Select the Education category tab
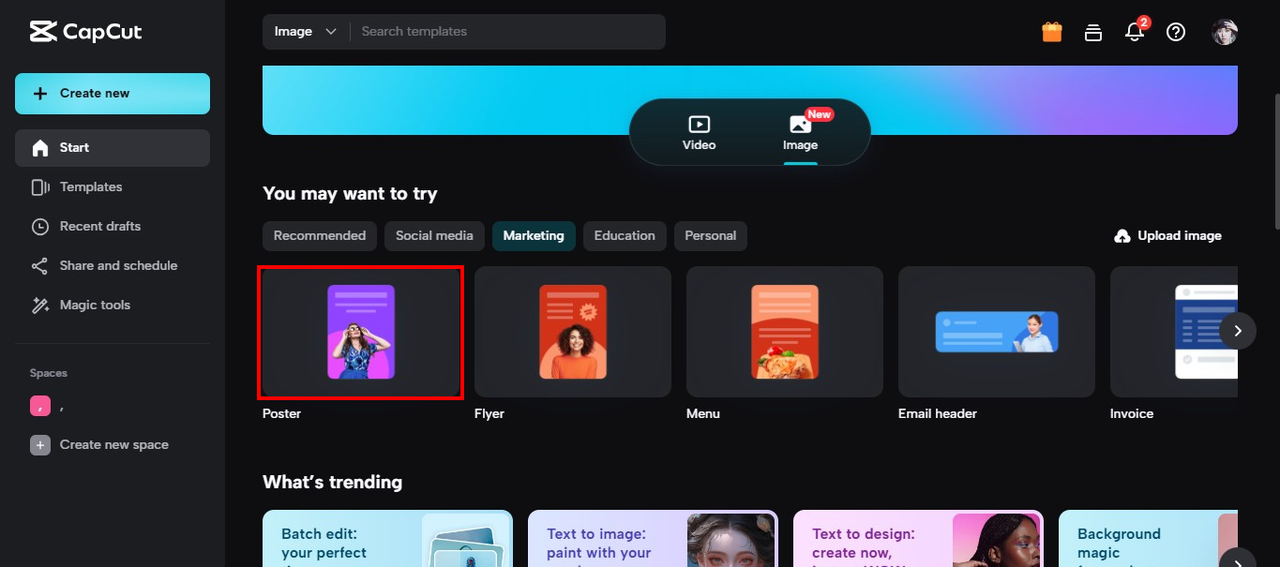This screenshot has width=1280, height=567. click(x=625, y=236)
